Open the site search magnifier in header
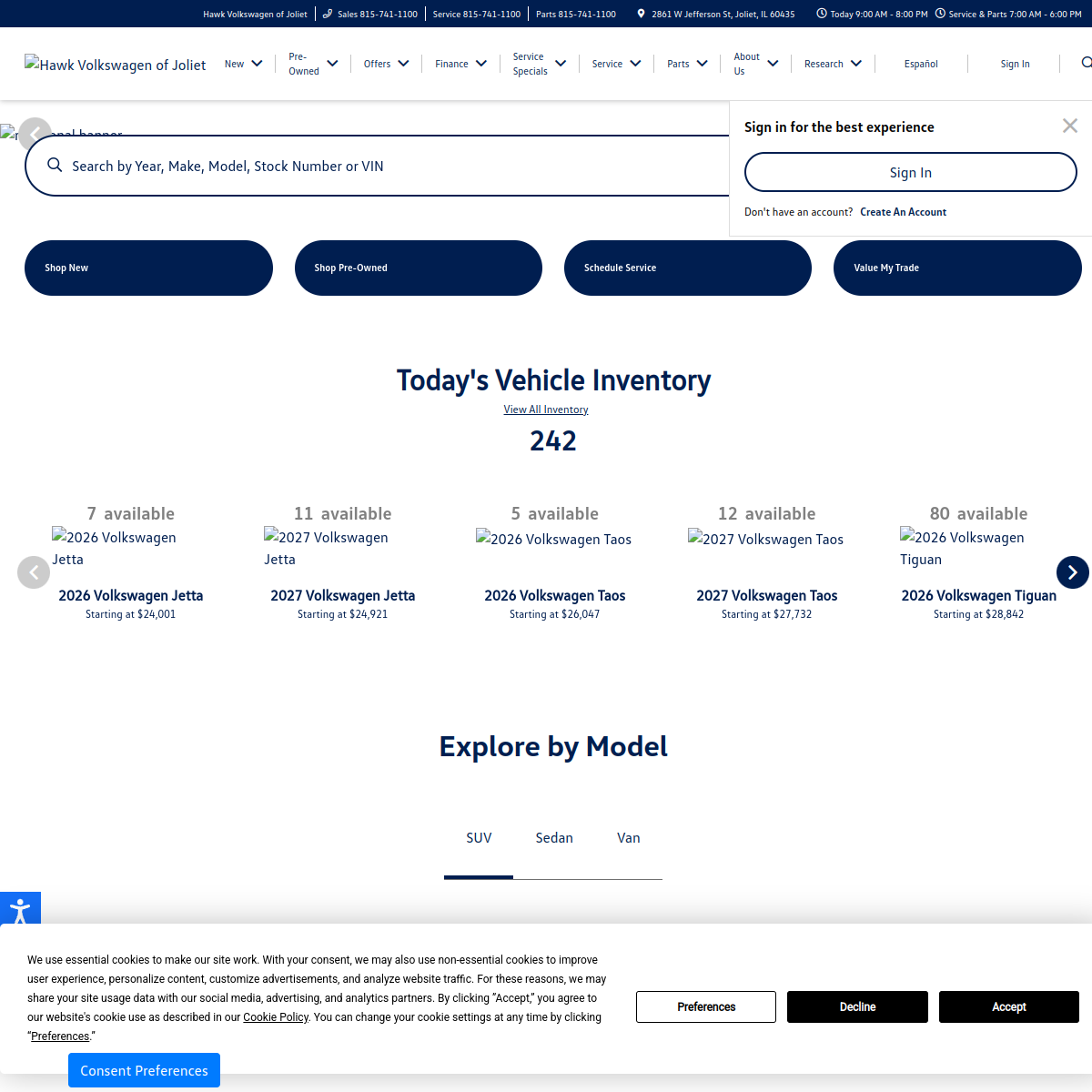The image size is (1092, 1092). (1087, 63)
